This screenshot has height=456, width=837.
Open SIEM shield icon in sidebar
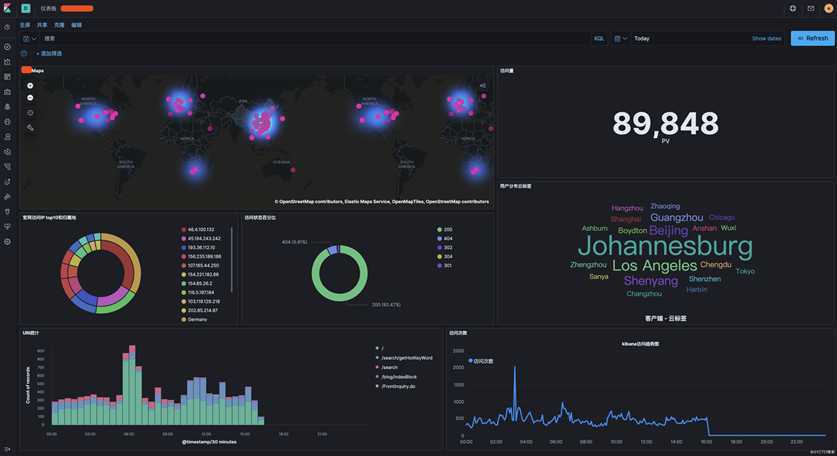pos(7,196)
